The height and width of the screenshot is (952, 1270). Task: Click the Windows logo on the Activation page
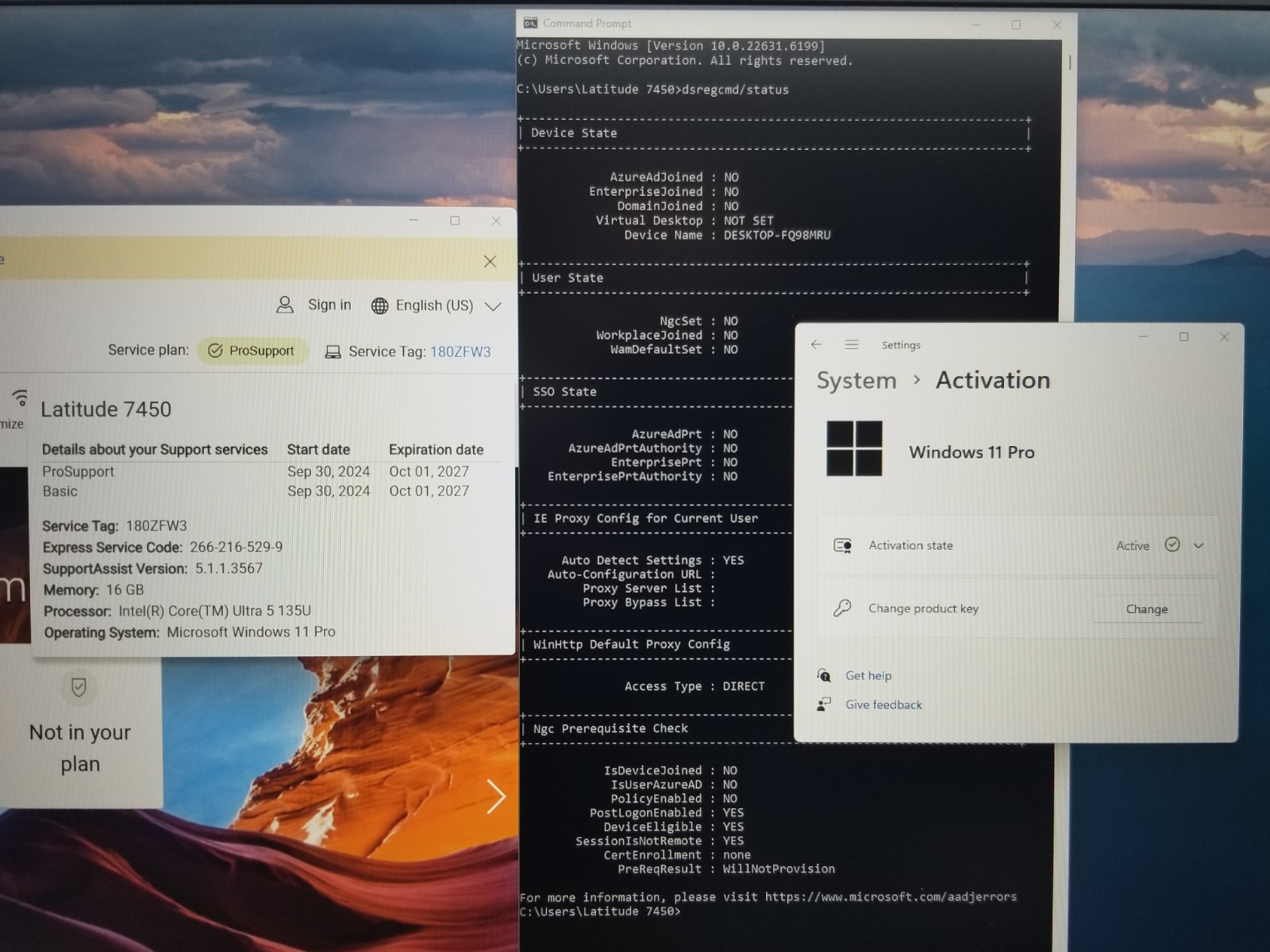pyautogui.click(x=854, y=448)
